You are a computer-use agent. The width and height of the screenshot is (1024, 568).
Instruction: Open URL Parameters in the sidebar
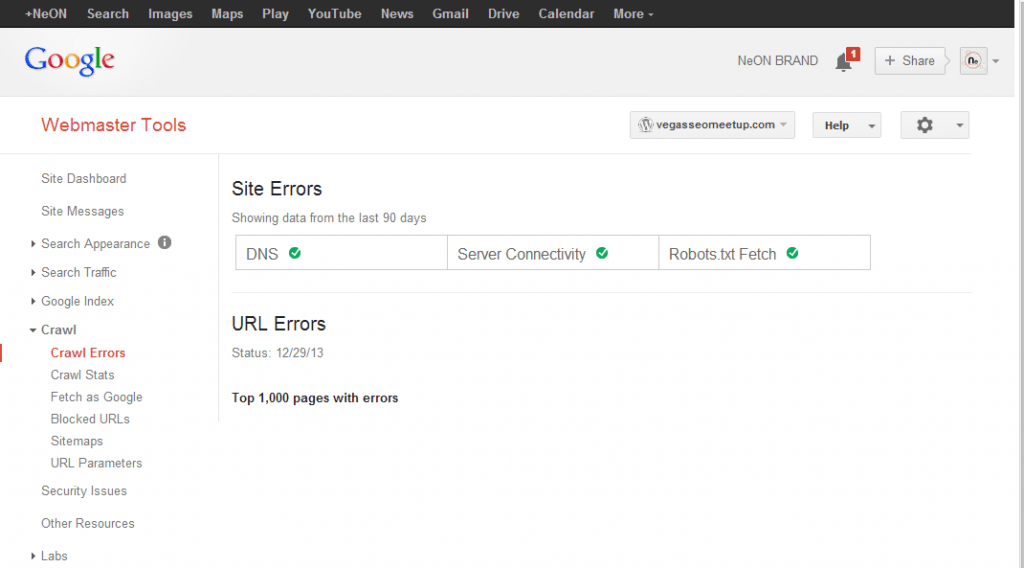(96, 463)
